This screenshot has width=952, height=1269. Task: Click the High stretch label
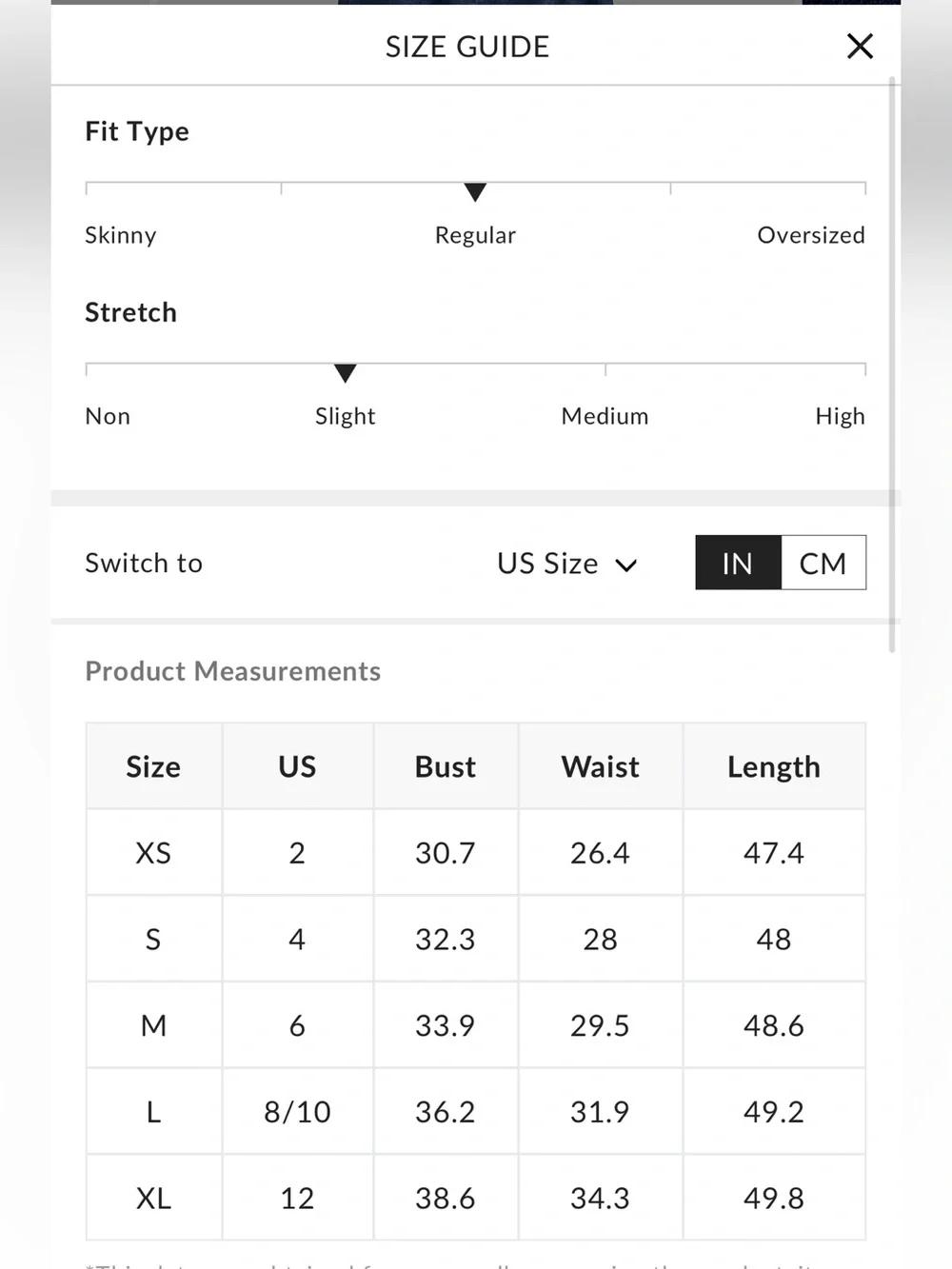coord(840,416)
